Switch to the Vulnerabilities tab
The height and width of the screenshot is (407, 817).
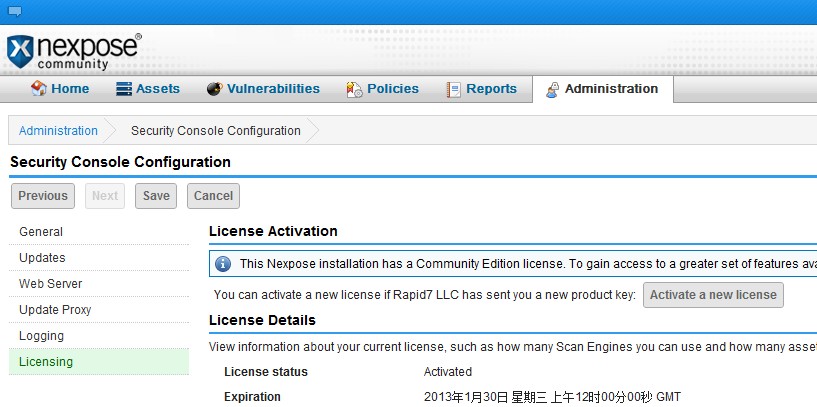point(263,89)
